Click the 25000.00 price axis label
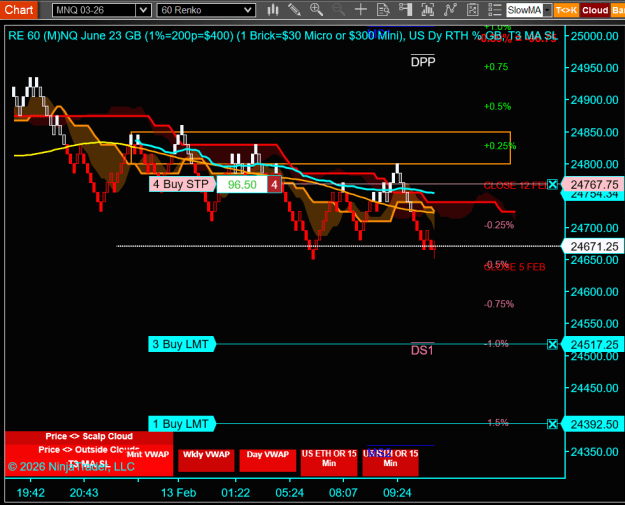 [x=594, y=36]
